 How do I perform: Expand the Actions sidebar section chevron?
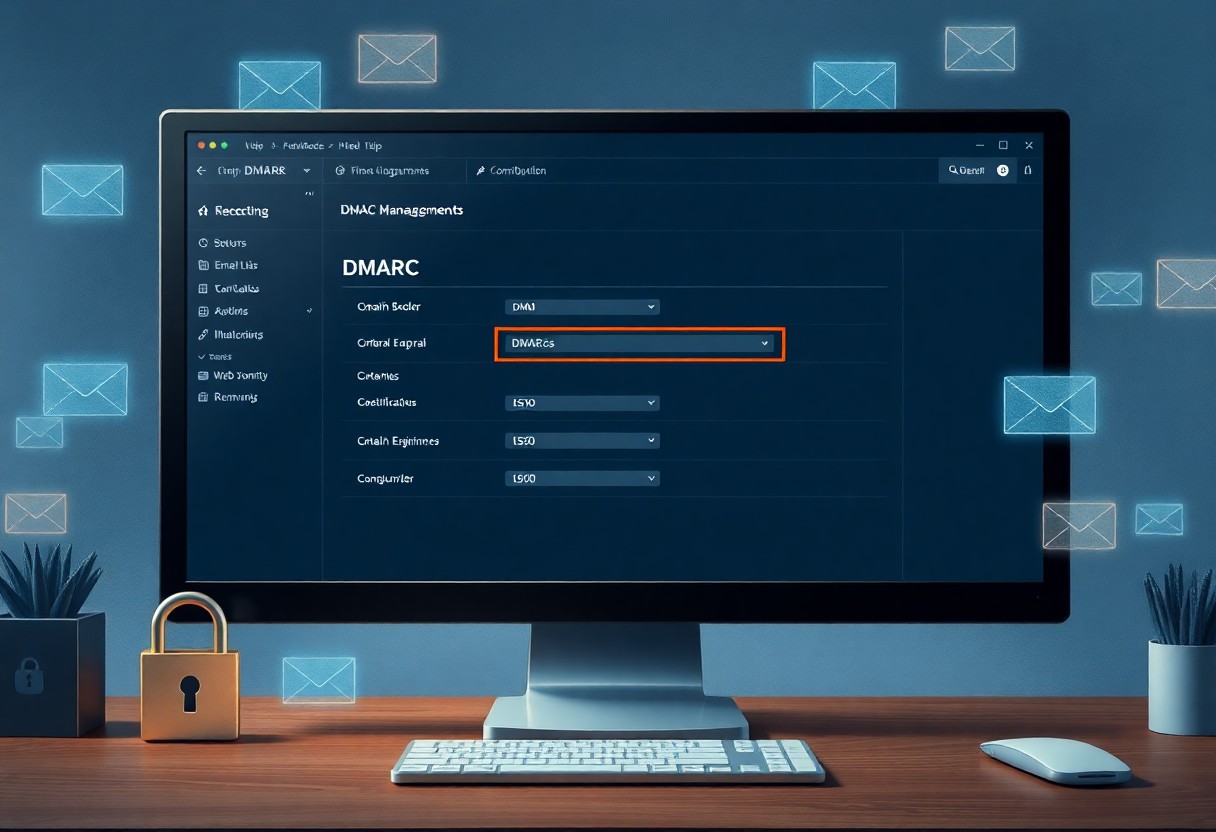click(x=308, y=311)
